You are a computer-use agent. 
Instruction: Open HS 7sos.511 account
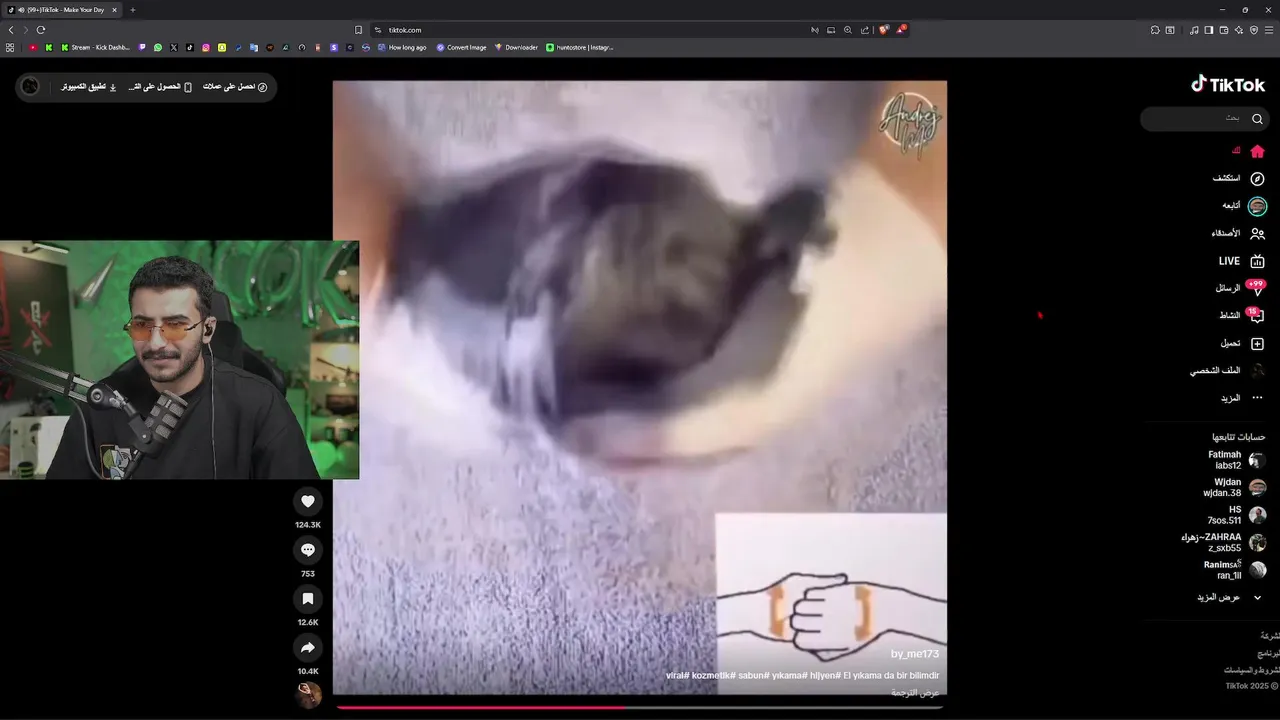coord(1236,515)
